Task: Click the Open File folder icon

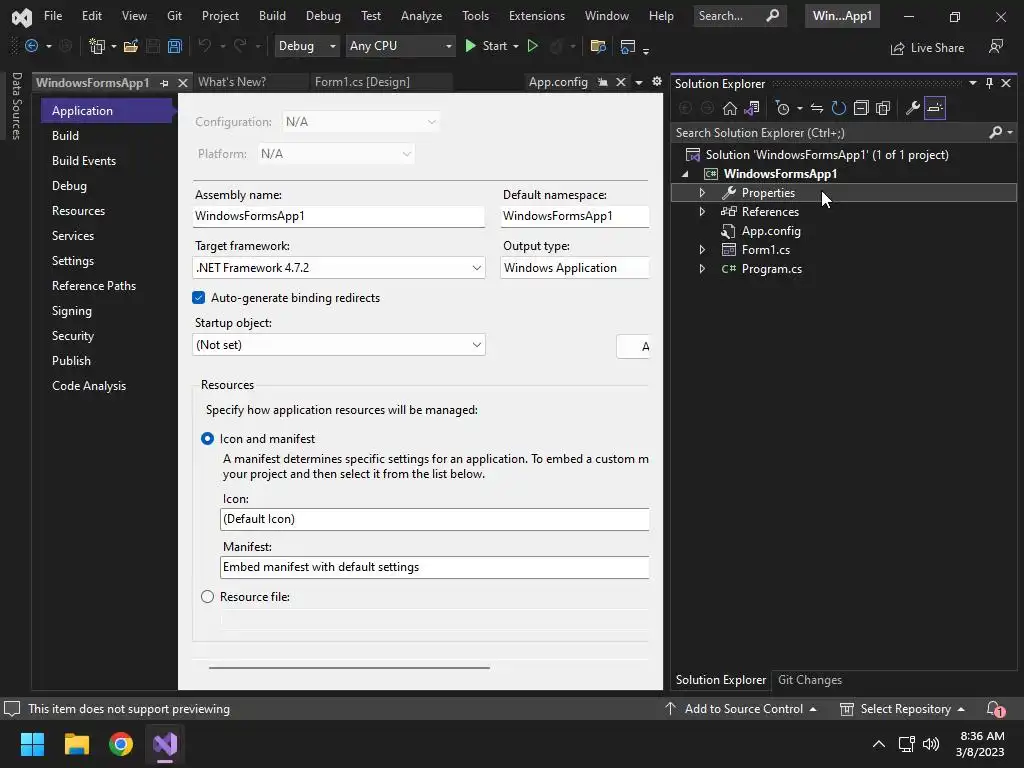Action: click(131, 46)
